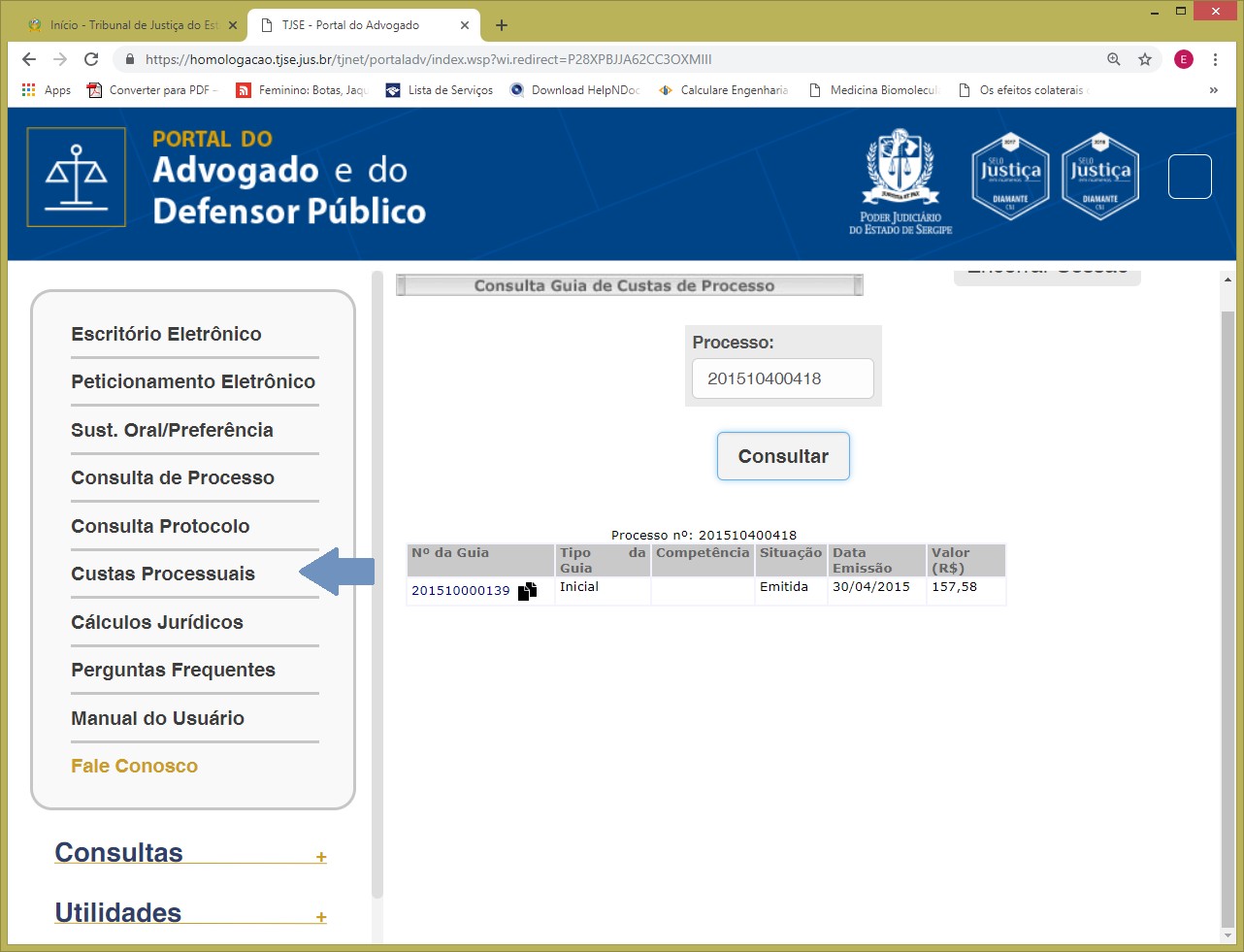Click the Poder Judiciário de Sergipe crest
Viewport: 1244px width, 952px height.
[900, 181]
